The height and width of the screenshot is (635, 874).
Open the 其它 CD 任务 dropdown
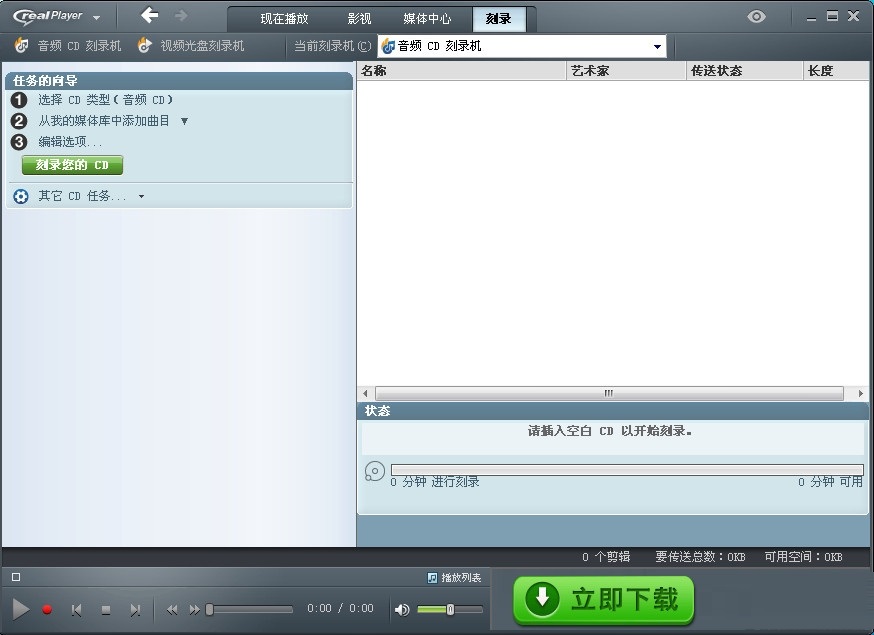click(x=141, y=196)
